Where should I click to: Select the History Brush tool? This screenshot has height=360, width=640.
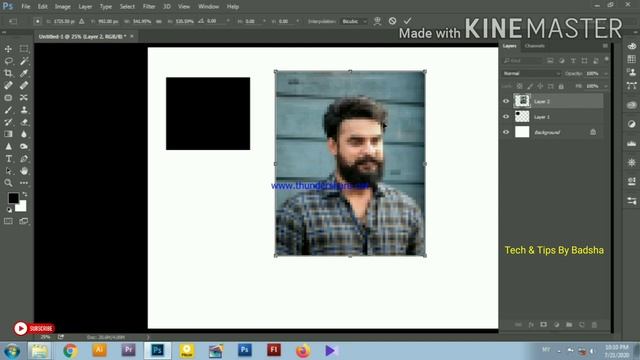[8, 122]
